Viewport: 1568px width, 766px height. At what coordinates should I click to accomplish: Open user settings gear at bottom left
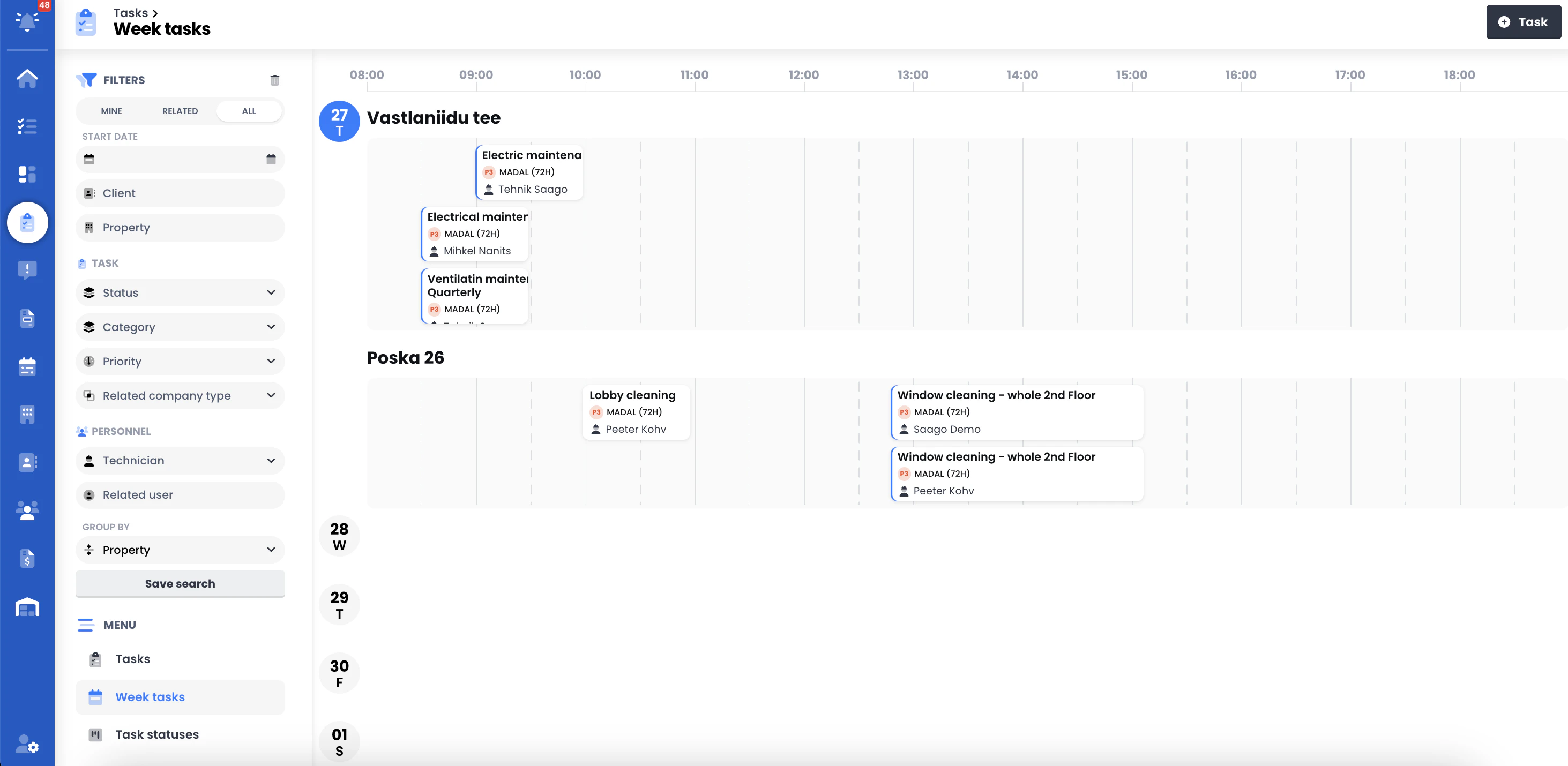tap(27, 745)
